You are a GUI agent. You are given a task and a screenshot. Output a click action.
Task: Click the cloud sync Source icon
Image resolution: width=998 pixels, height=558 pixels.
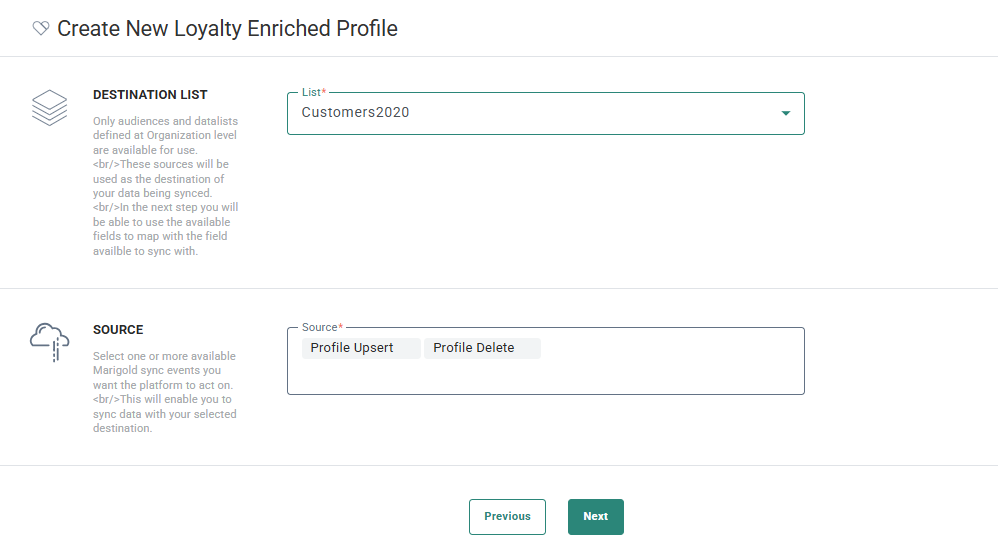coord(49,341)
